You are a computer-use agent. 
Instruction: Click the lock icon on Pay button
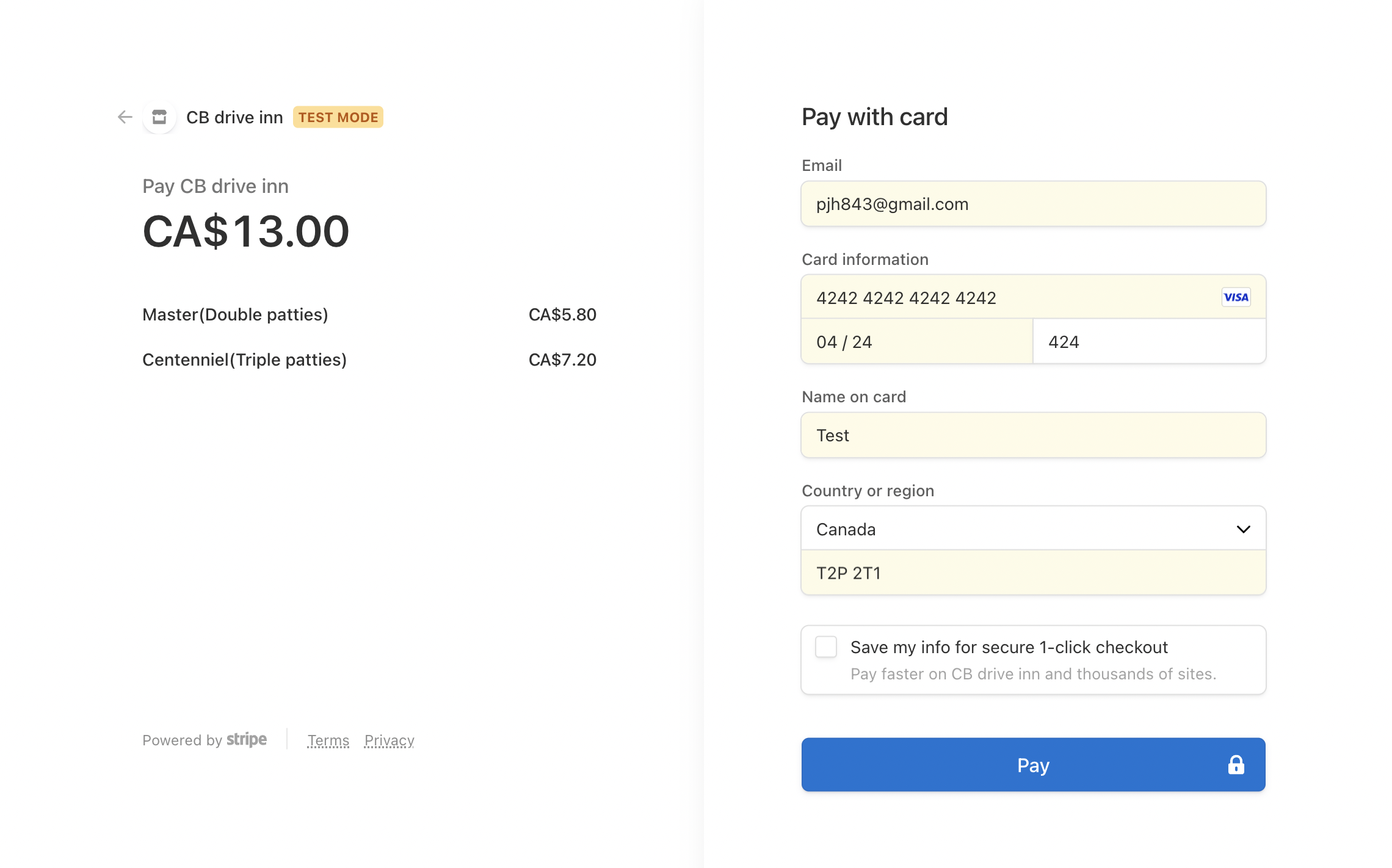[1236, 765]
